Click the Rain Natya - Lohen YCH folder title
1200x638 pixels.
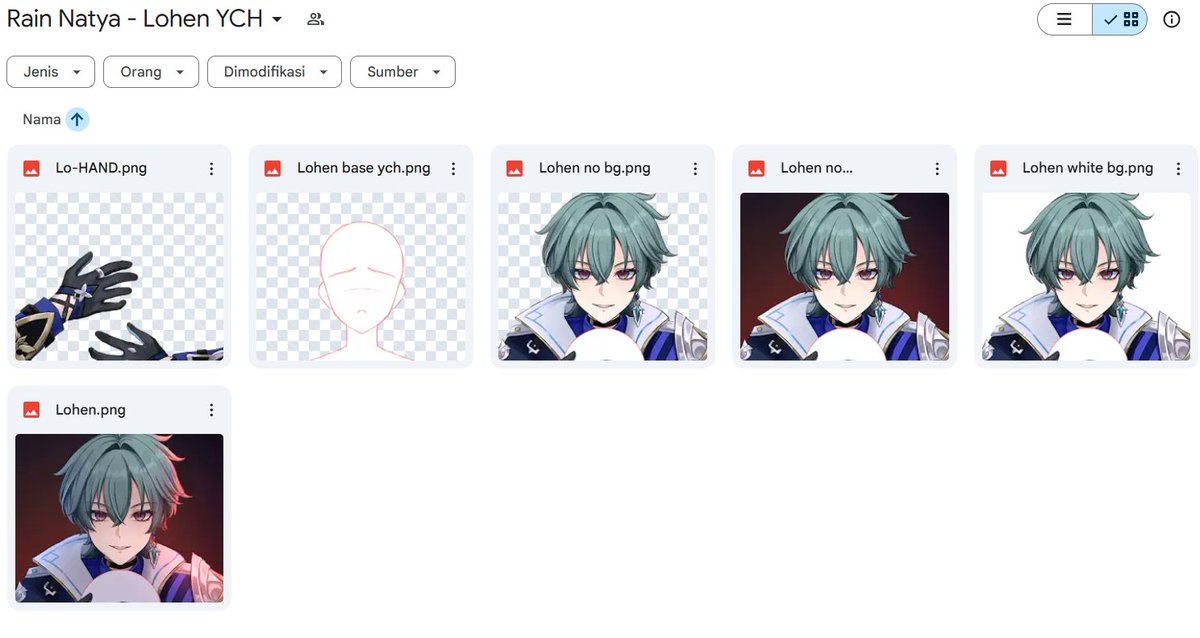(135, 19)
